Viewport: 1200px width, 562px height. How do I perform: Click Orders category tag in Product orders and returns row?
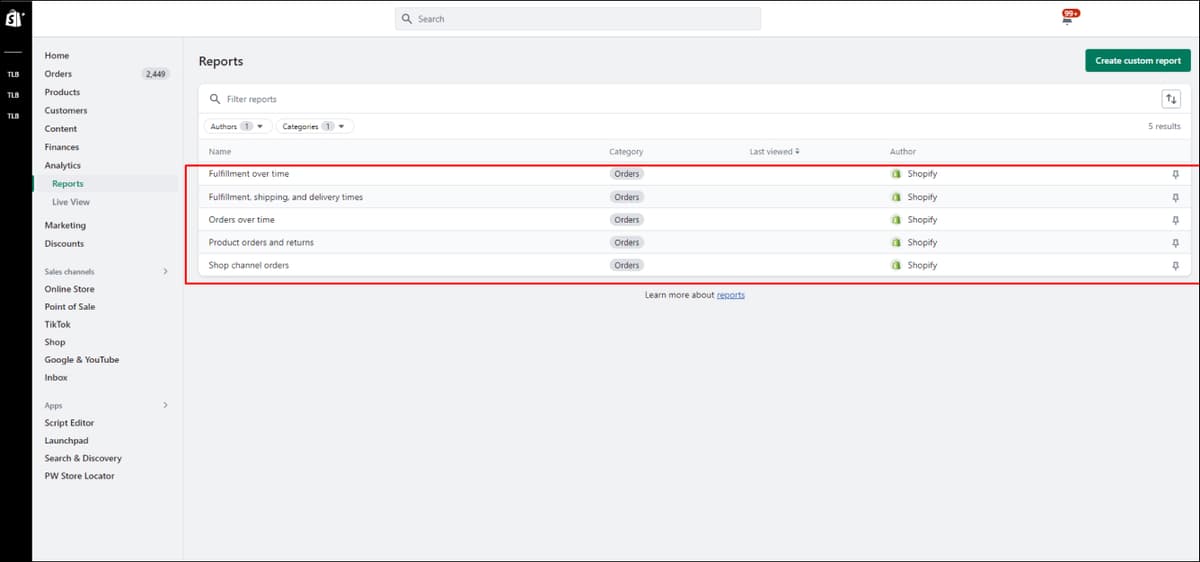click(627, 243)
